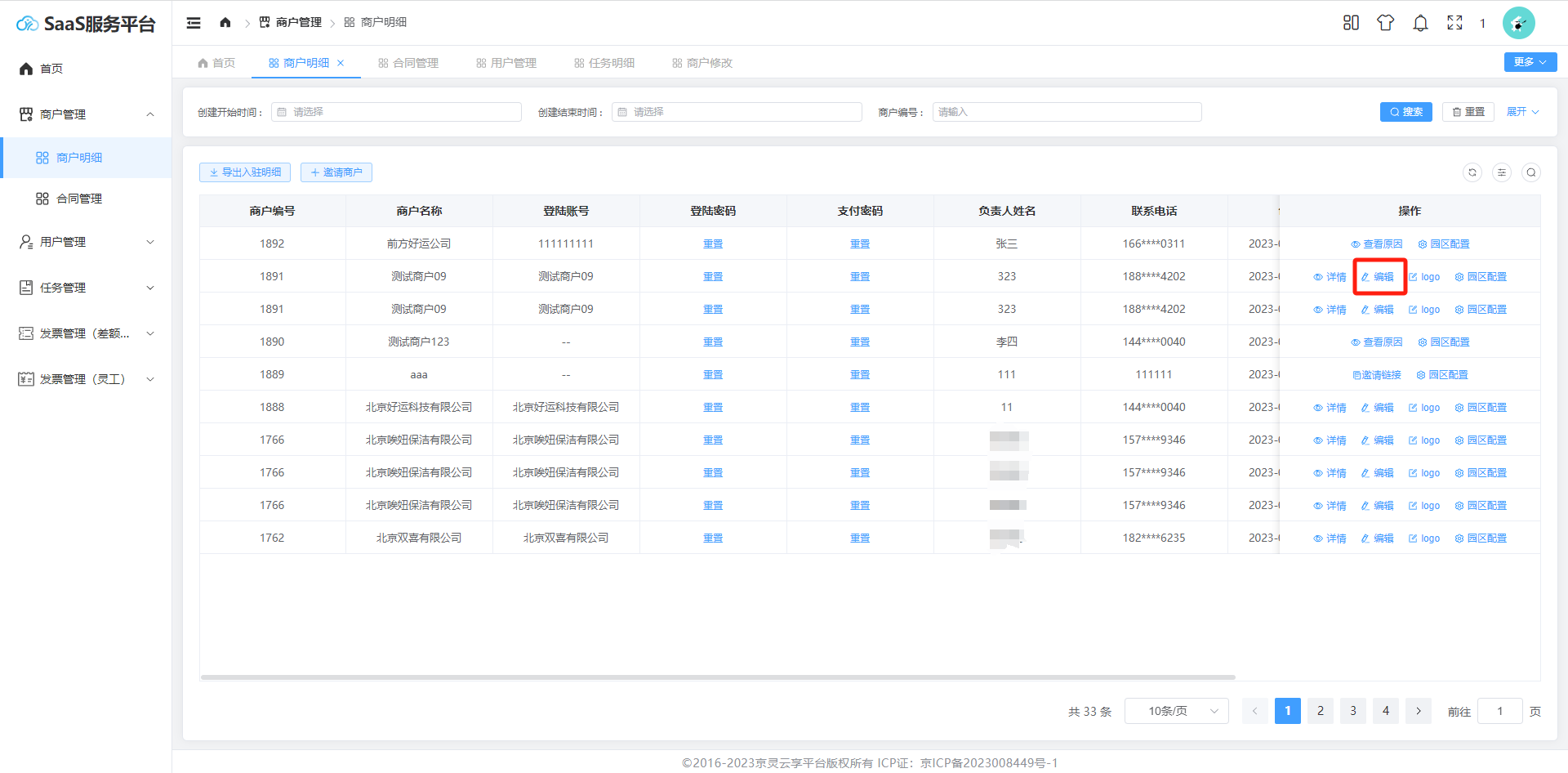The width and height of the screenshot is (1568, 773).
Task: Click the 搜索 button
Action: (1406, 112)
